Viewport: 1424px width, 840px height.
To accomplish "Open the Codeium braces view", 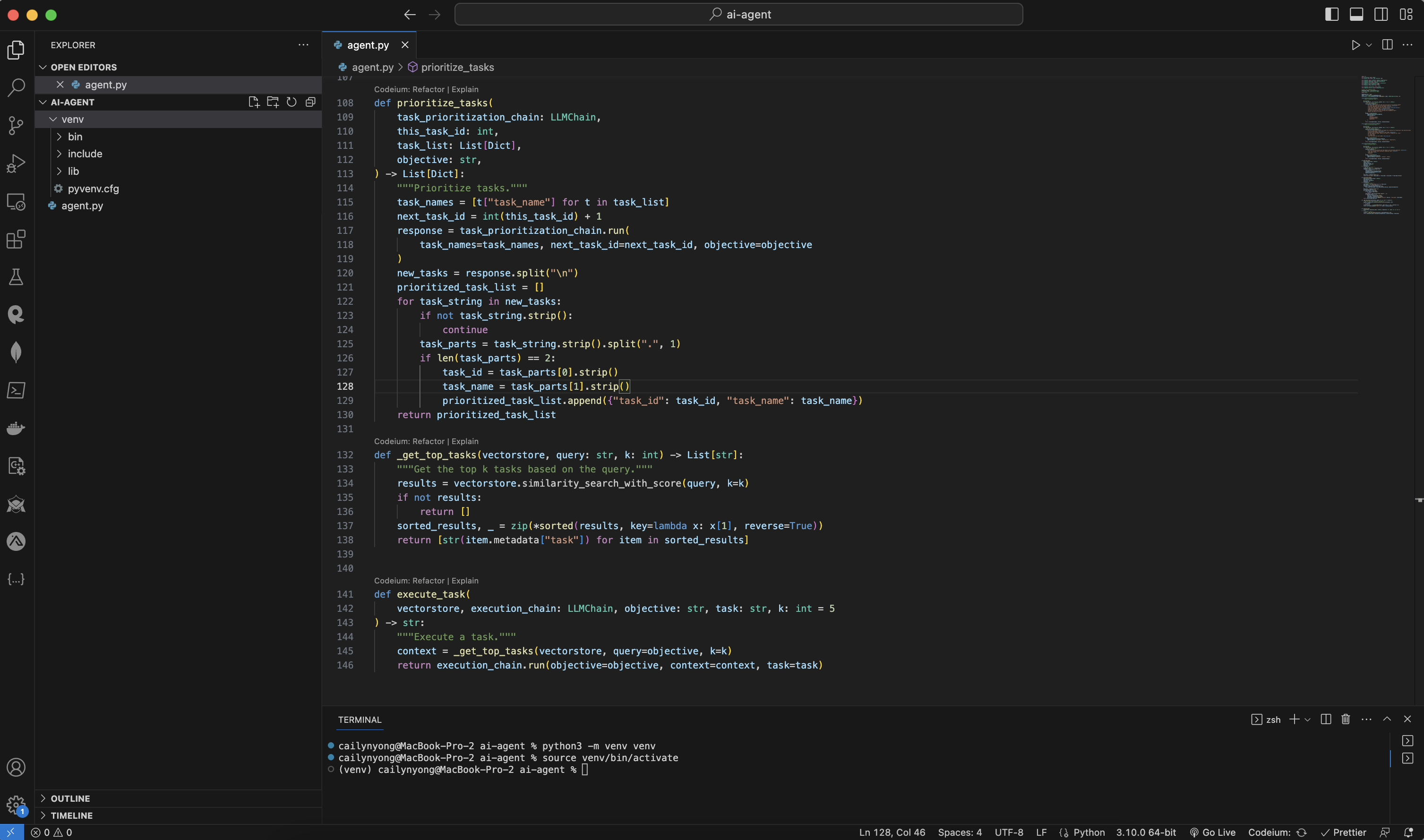I will click(16, 578).
